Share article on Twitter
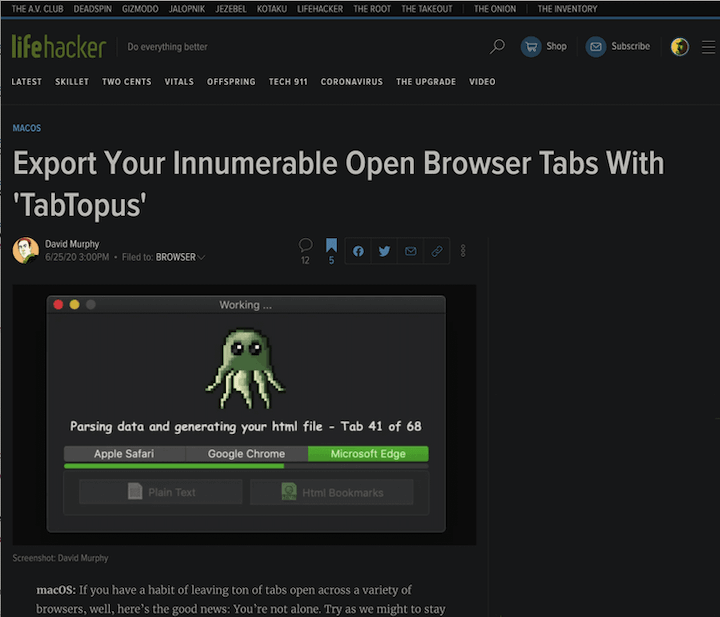Screen dimensions: 720x617 384,251
